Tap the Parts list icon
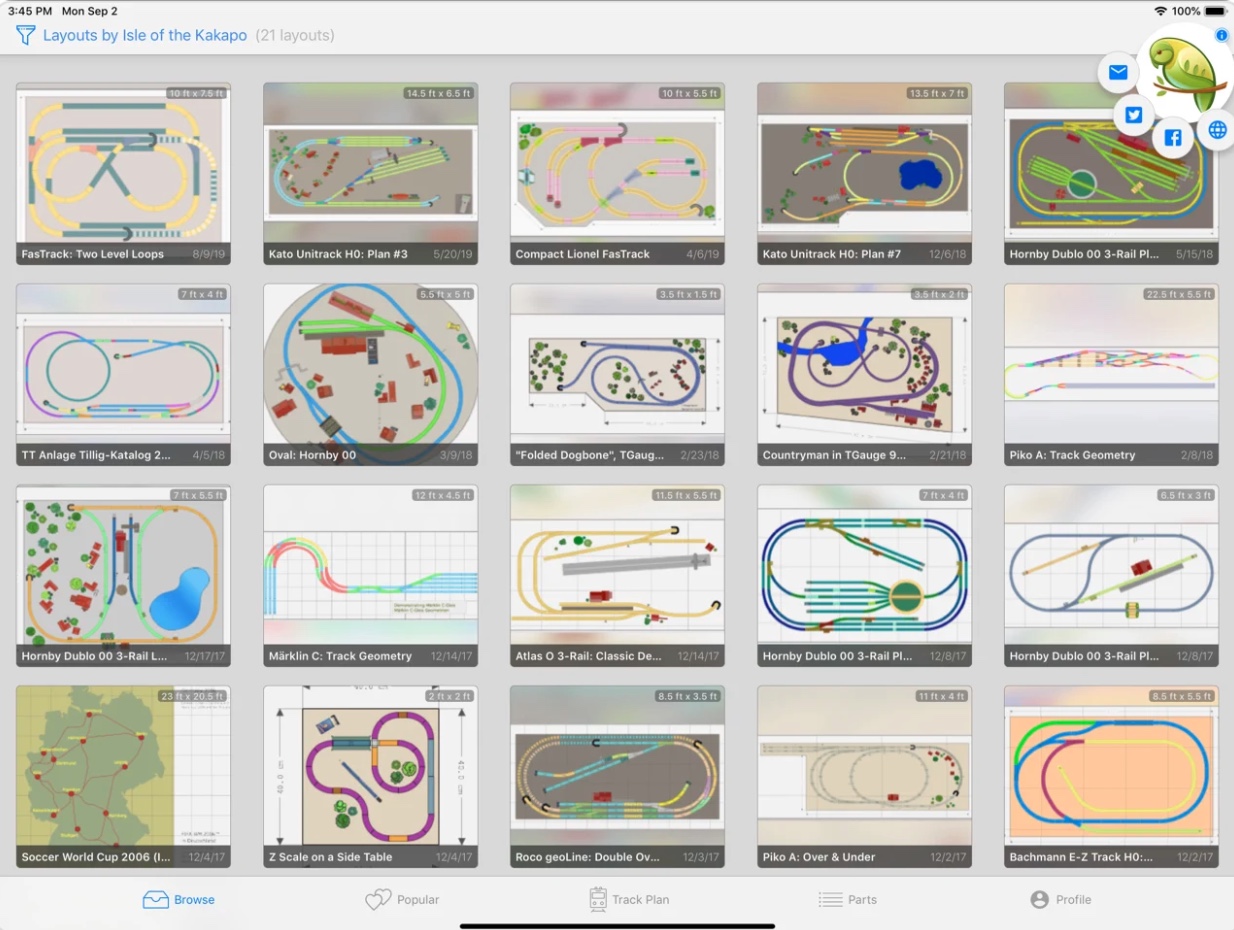1234x930 pixels. pos(830,900)
